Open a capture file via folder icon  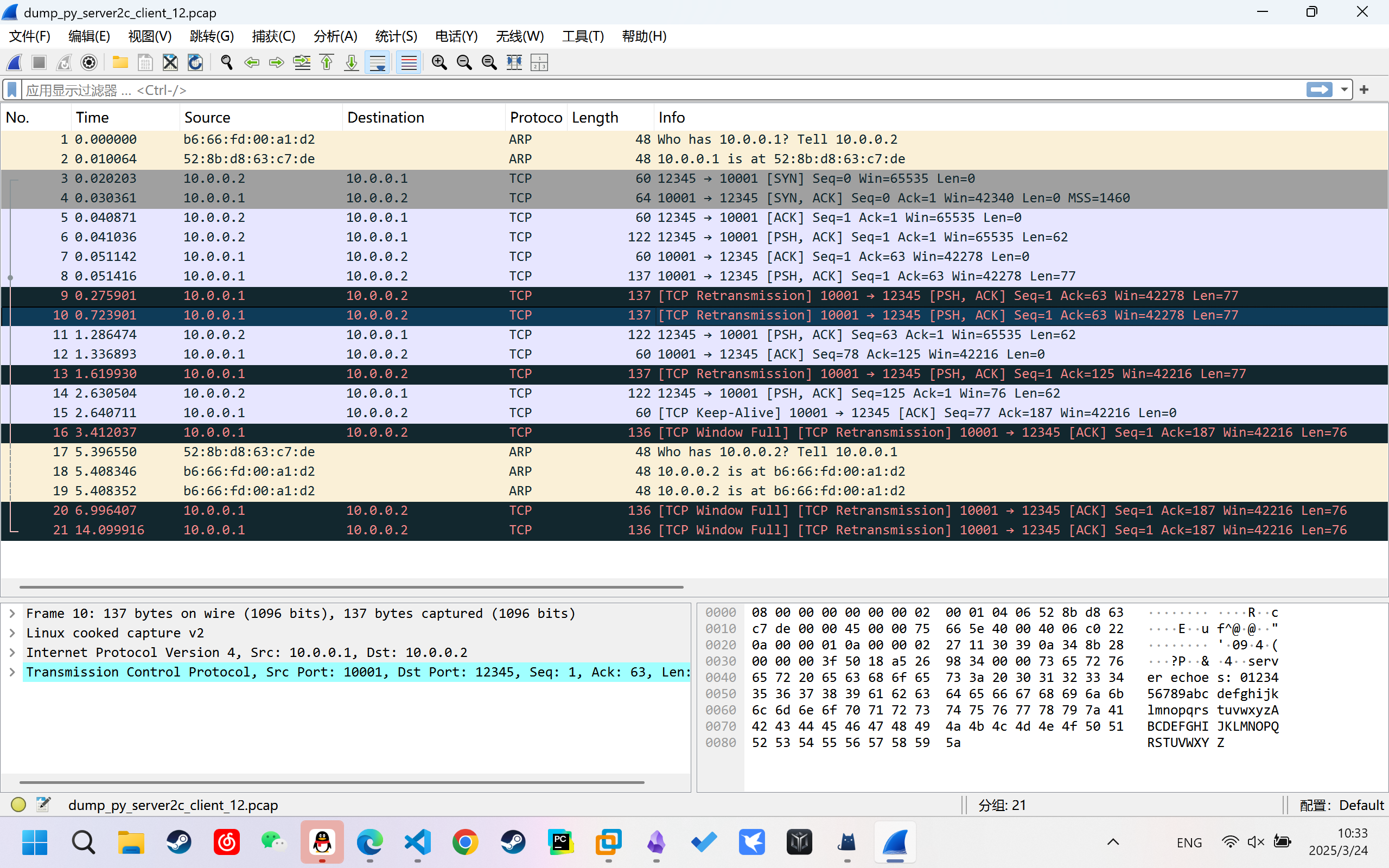pyautogui.click(x=120, y=62)
